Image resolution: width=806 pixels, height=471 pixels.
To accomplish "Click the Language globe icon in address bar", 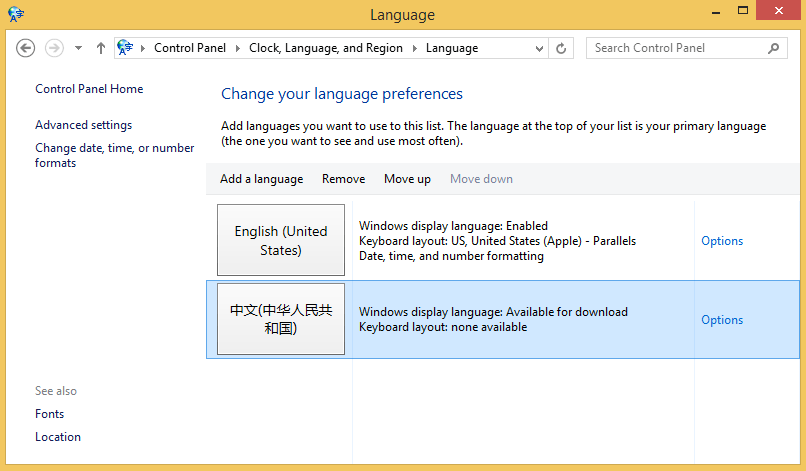I will click(x=125, y=48).
